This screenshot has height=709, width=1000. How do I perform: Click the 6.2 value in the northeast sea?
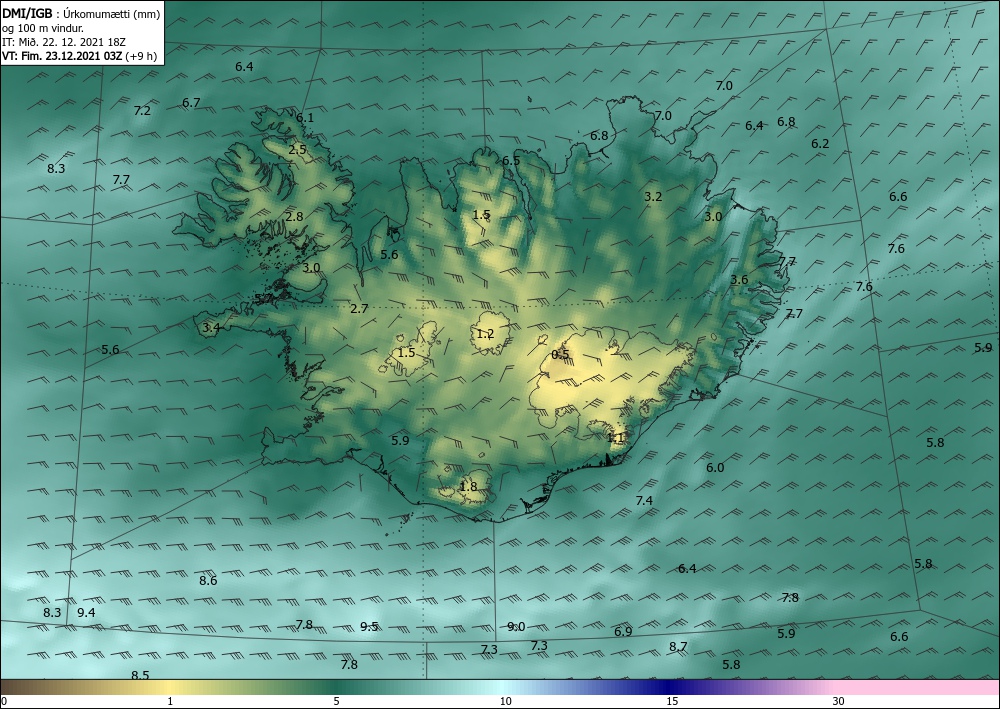[820, 143]
